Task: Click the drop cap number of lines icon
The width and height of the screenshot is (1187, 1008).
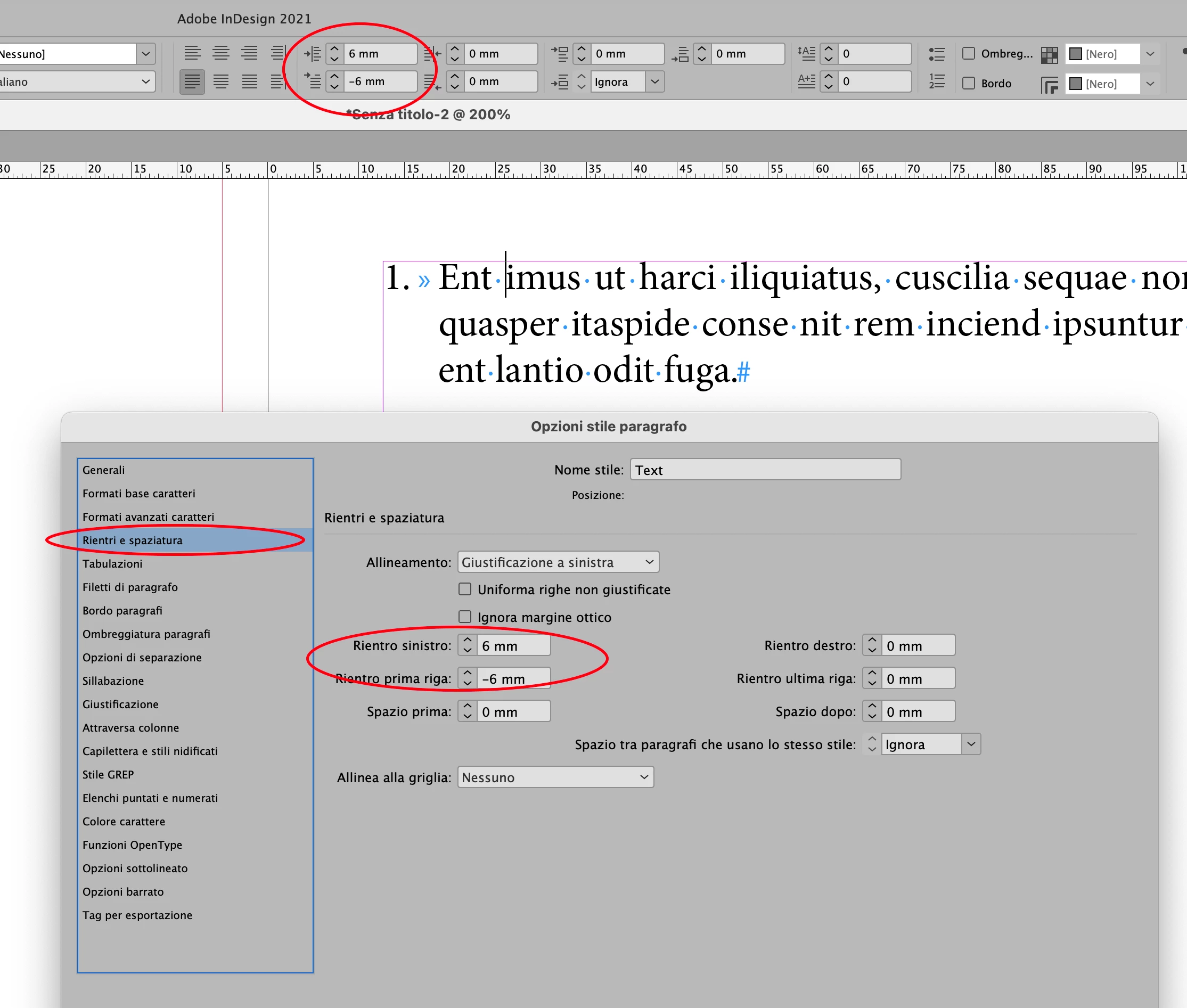Action: [x=806, y=54]
